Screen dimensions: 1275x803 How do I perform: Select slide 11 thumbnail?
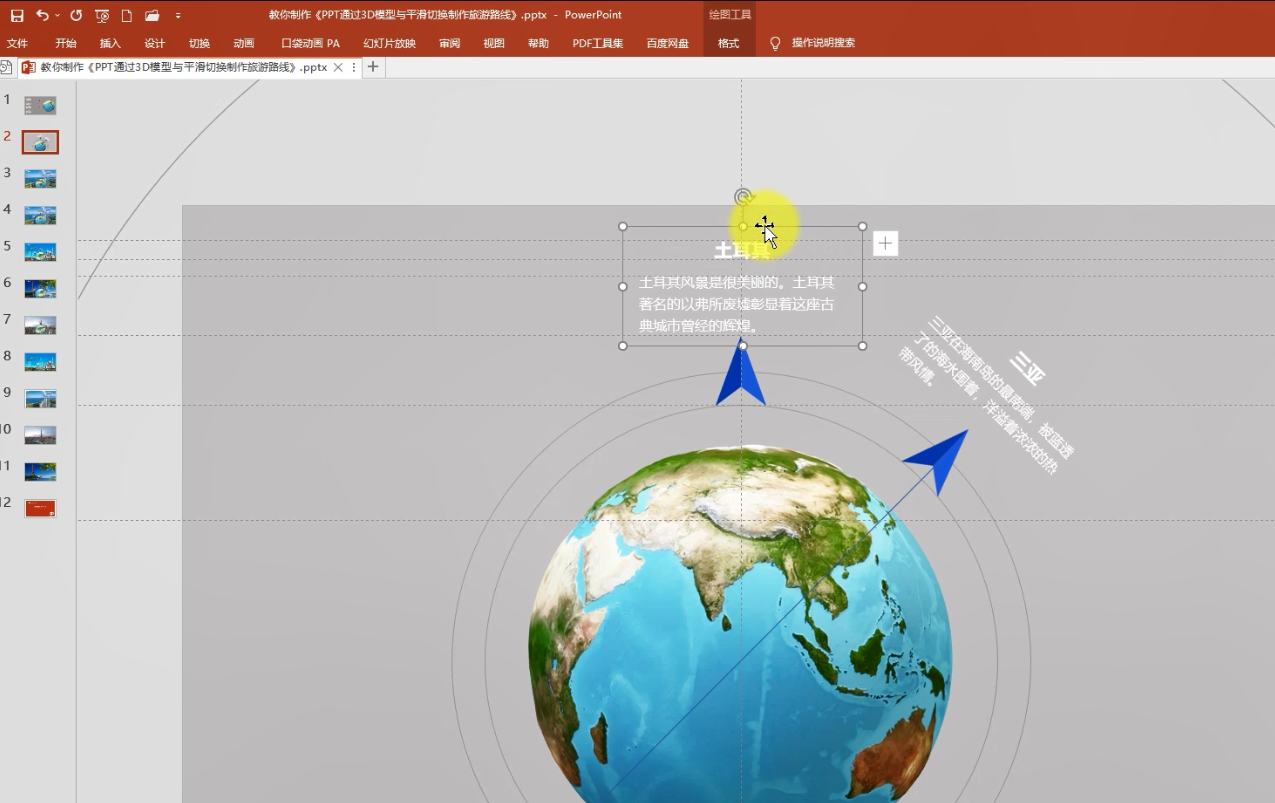[40, 471]
